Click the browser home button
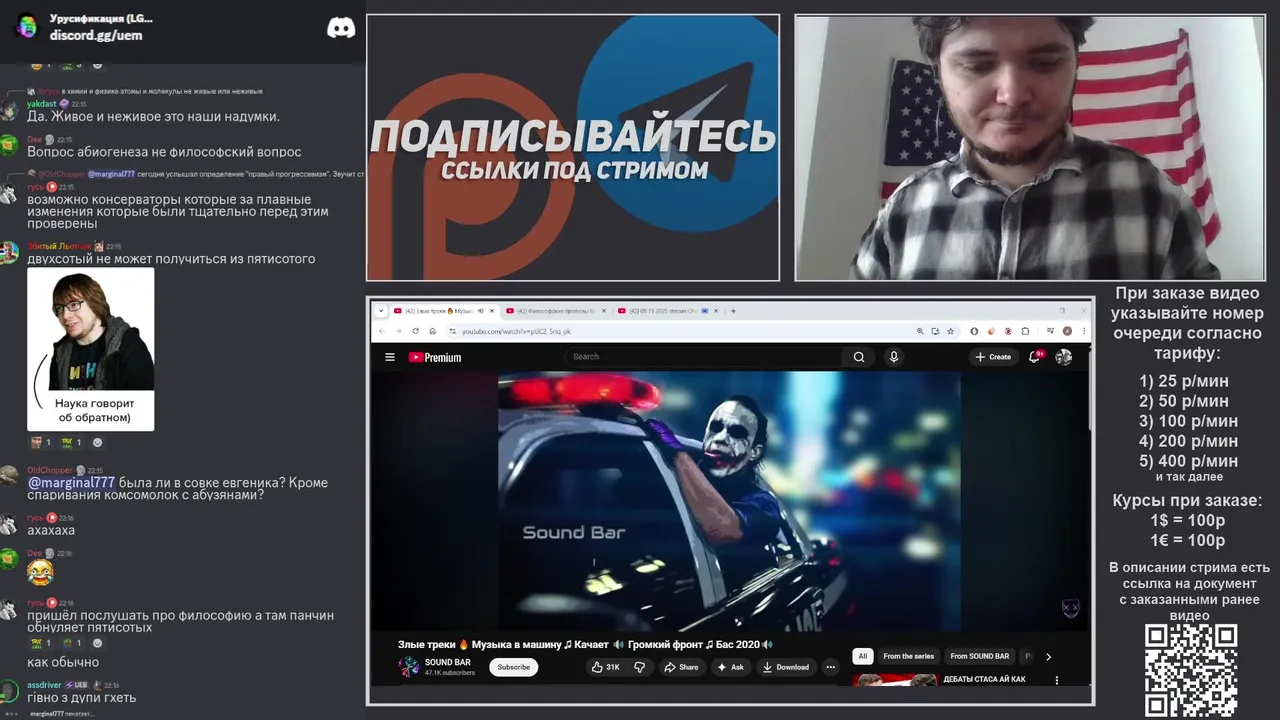 point(432,331)
